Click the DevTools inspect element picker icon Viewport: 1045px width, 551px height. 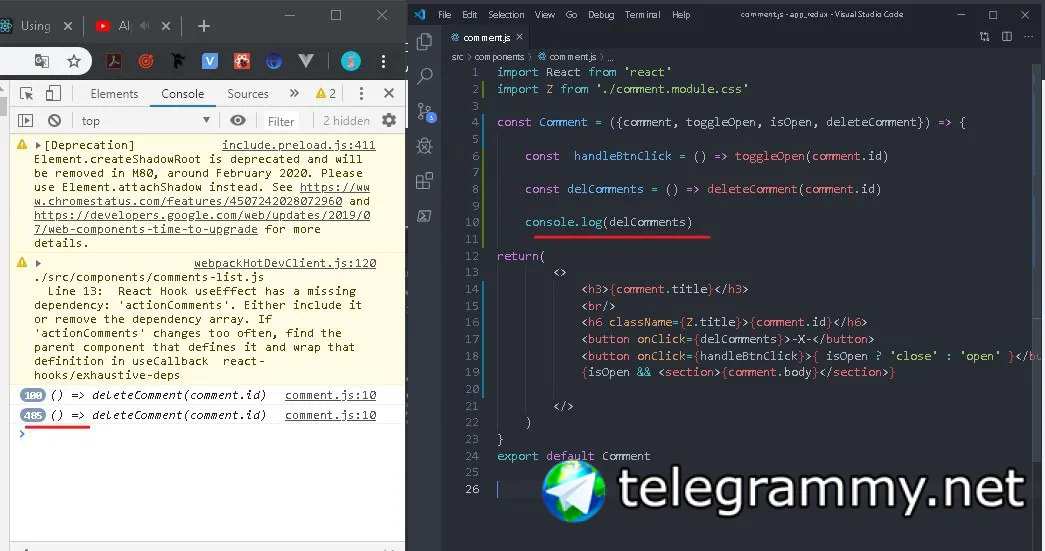tap(27, 94)
